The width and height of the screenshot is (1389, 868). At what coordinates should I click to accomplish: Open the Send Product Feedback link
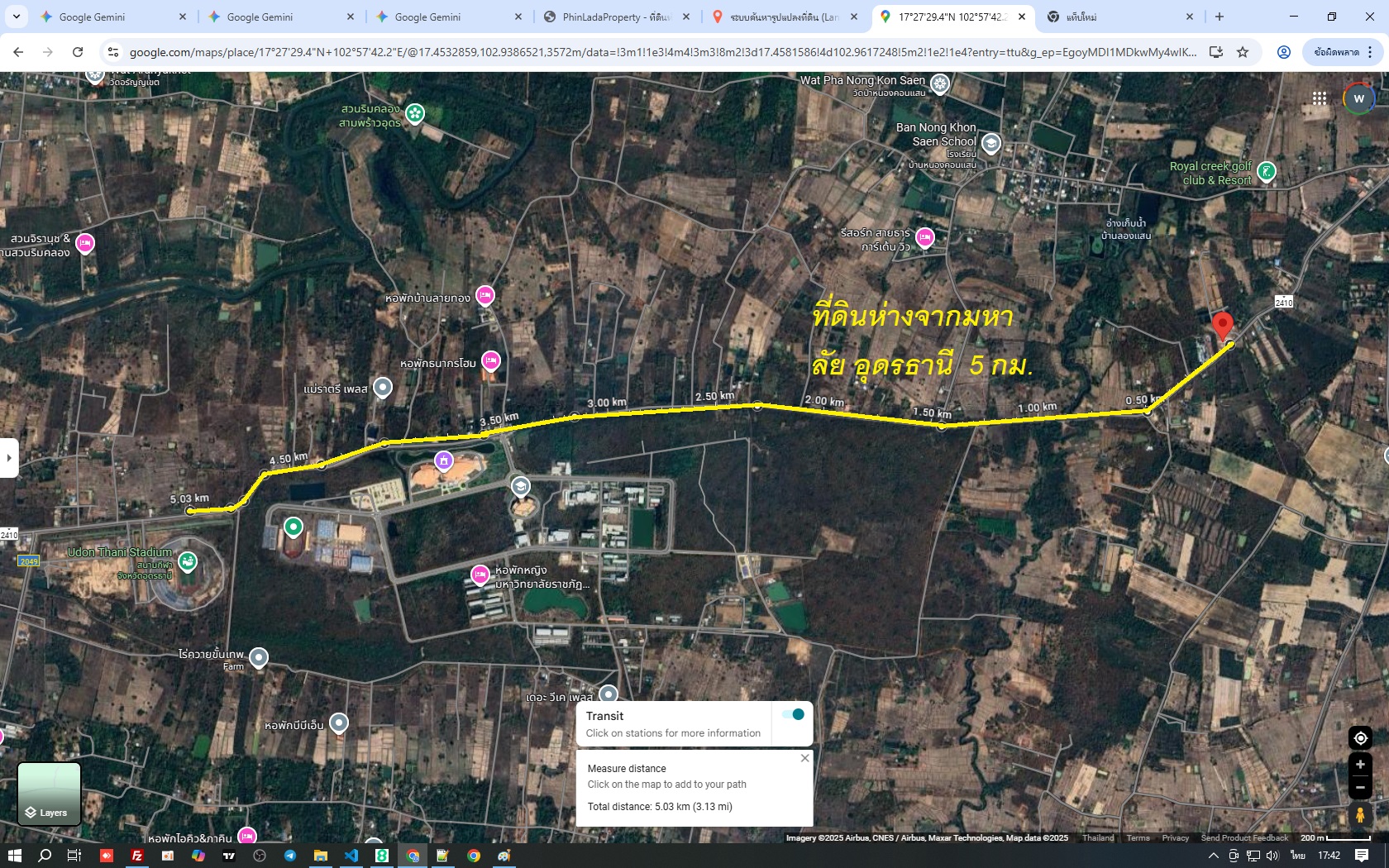1244,838
